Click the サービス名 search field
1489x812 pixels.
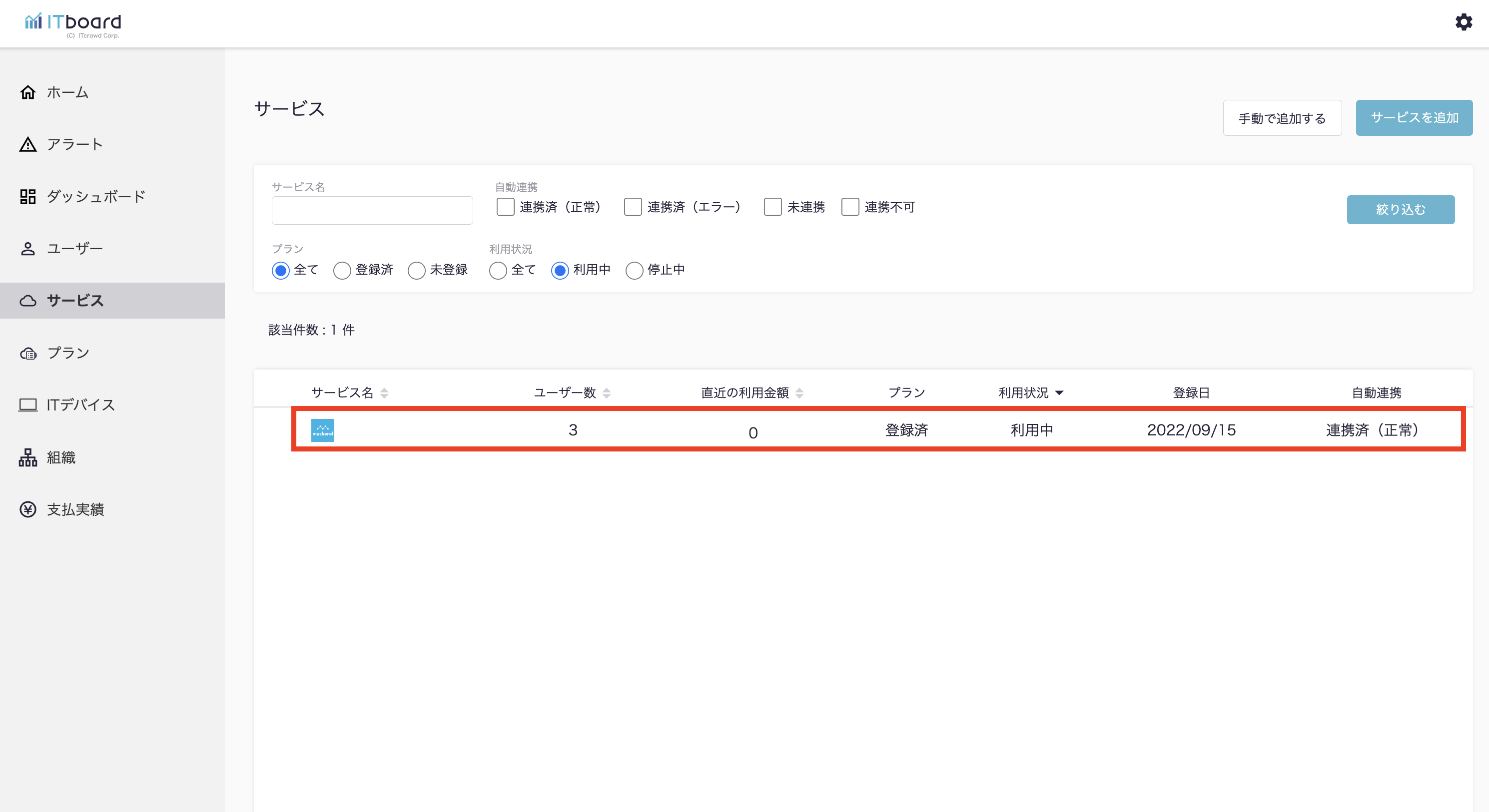(372, 210)
